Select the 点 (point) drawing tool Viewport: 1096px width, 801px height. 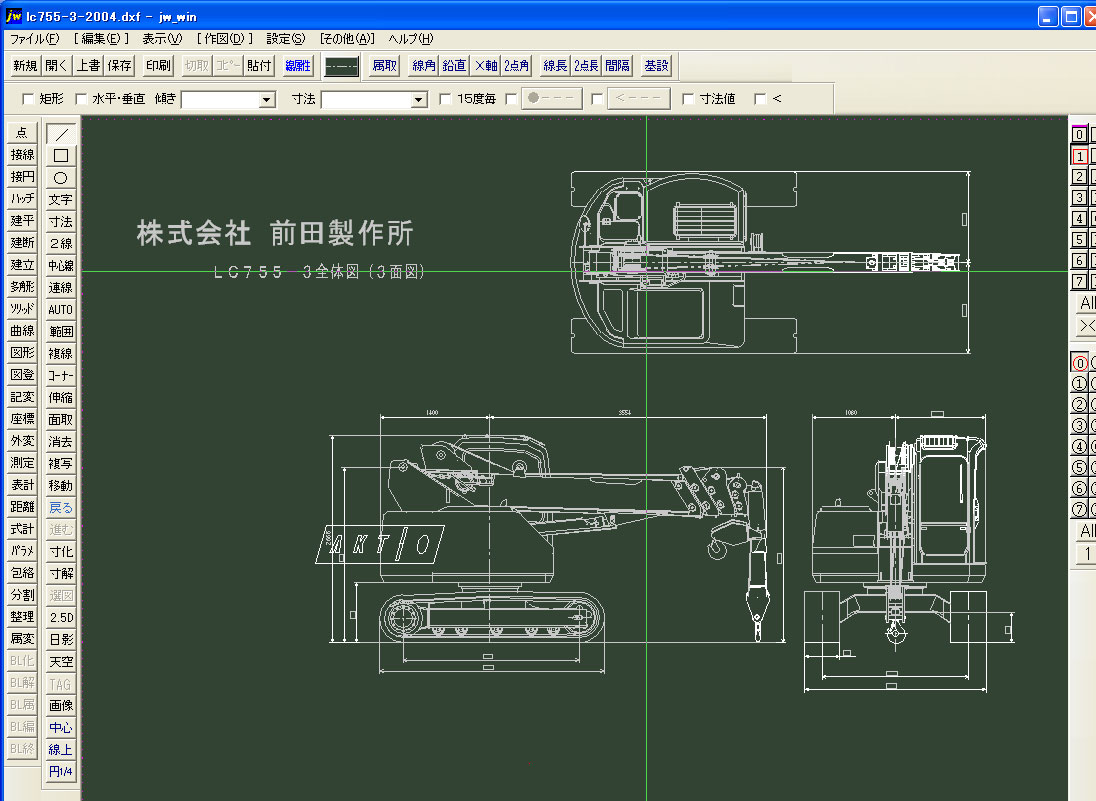(20, 132)
